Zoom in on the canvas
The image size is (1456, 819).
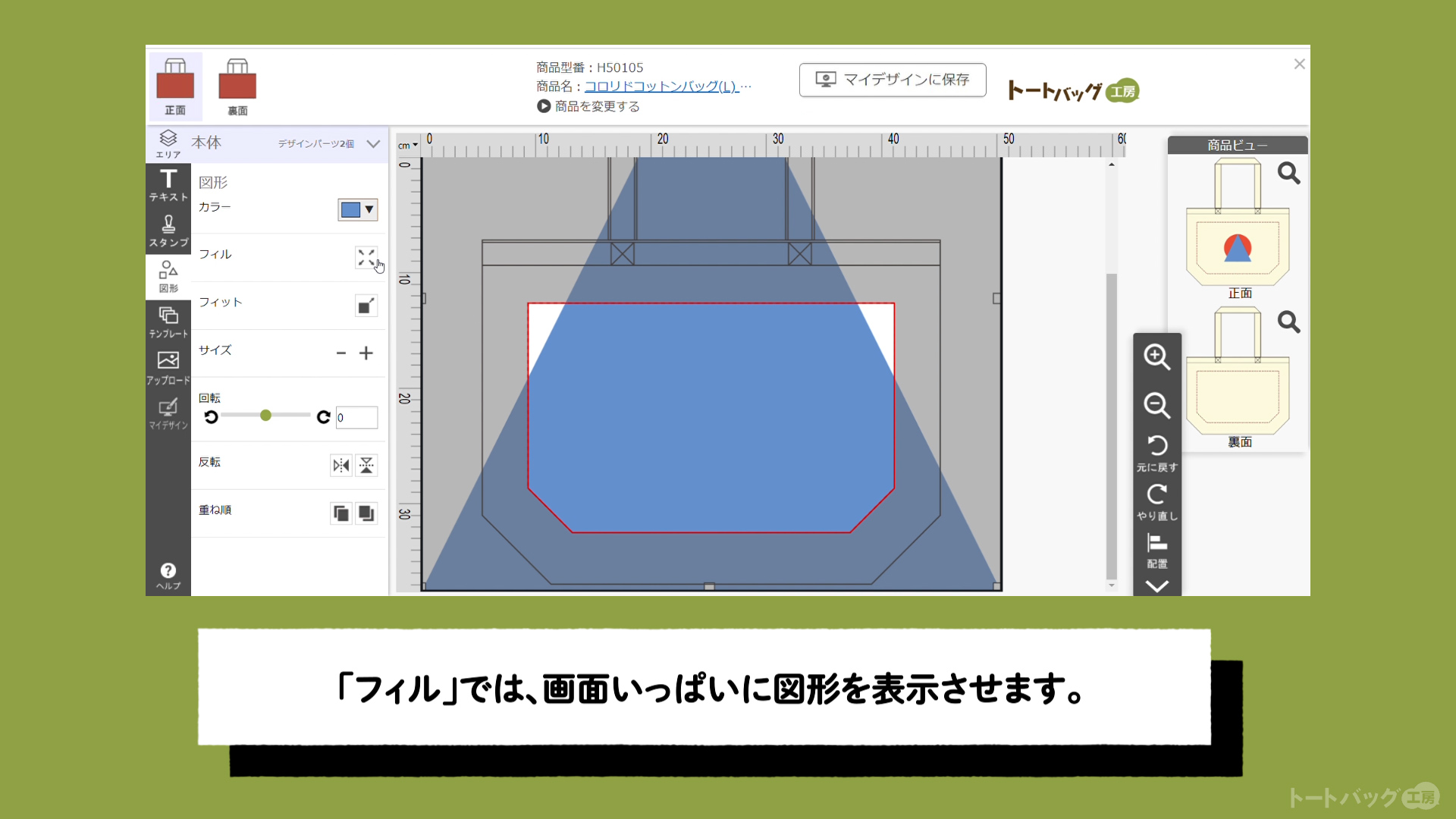(x=1156, y=356)
